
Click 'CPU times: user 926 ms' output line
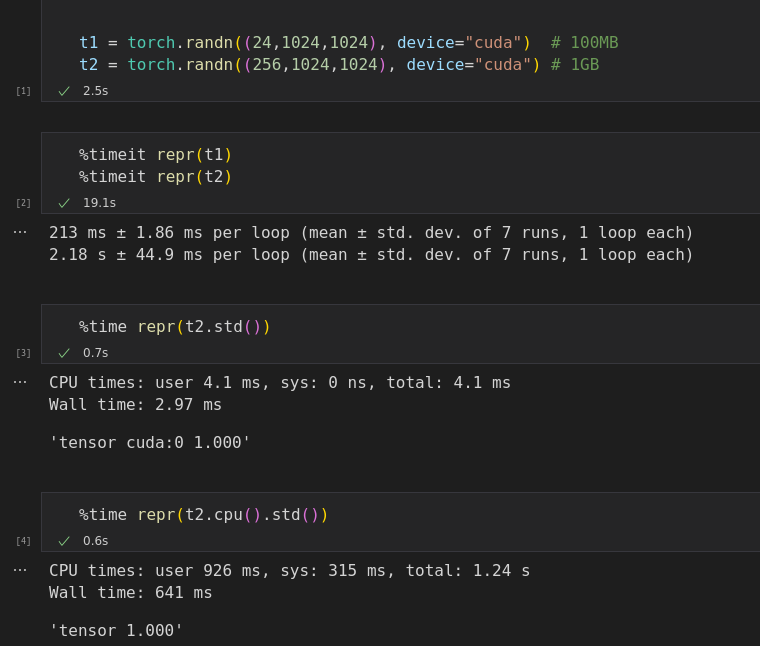(x=289, y=571)
